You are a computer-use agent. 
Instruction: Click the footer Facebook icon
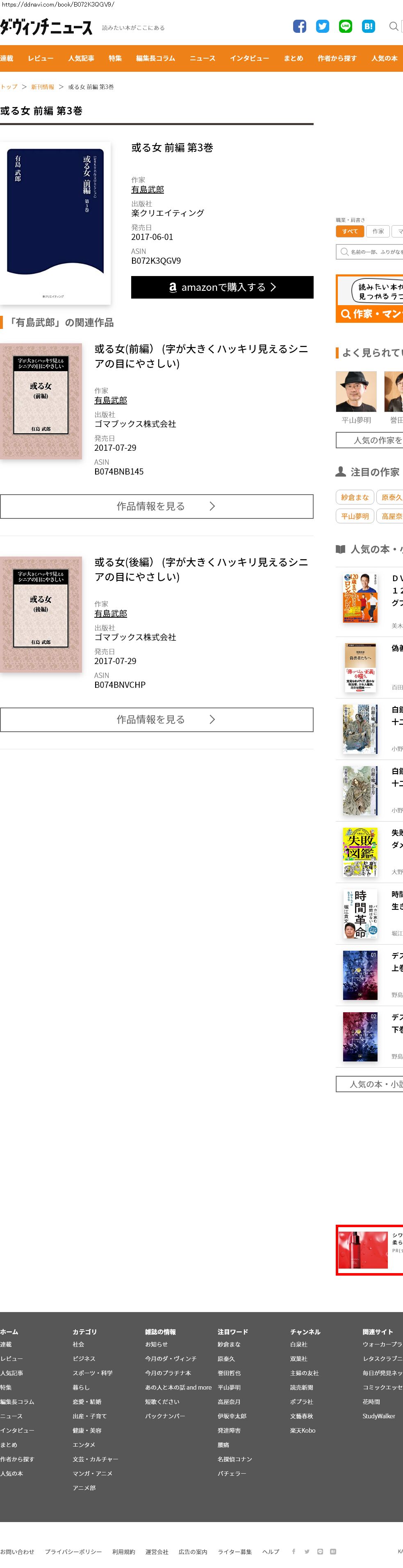(x=294, y=1551)
